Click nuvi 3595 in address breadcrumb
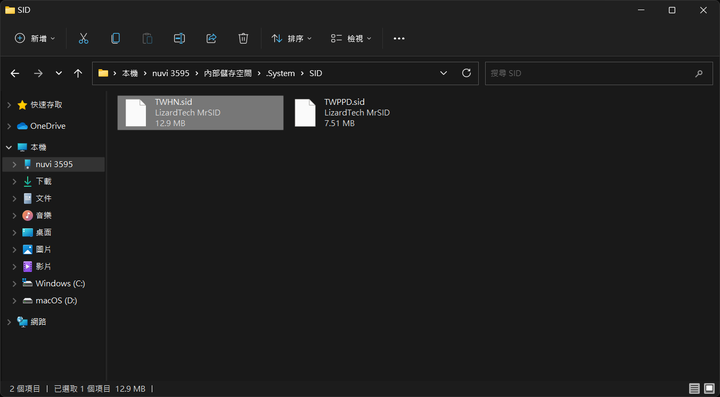The image size is (720, 397). pyautogui.click(x=171, y=73)
